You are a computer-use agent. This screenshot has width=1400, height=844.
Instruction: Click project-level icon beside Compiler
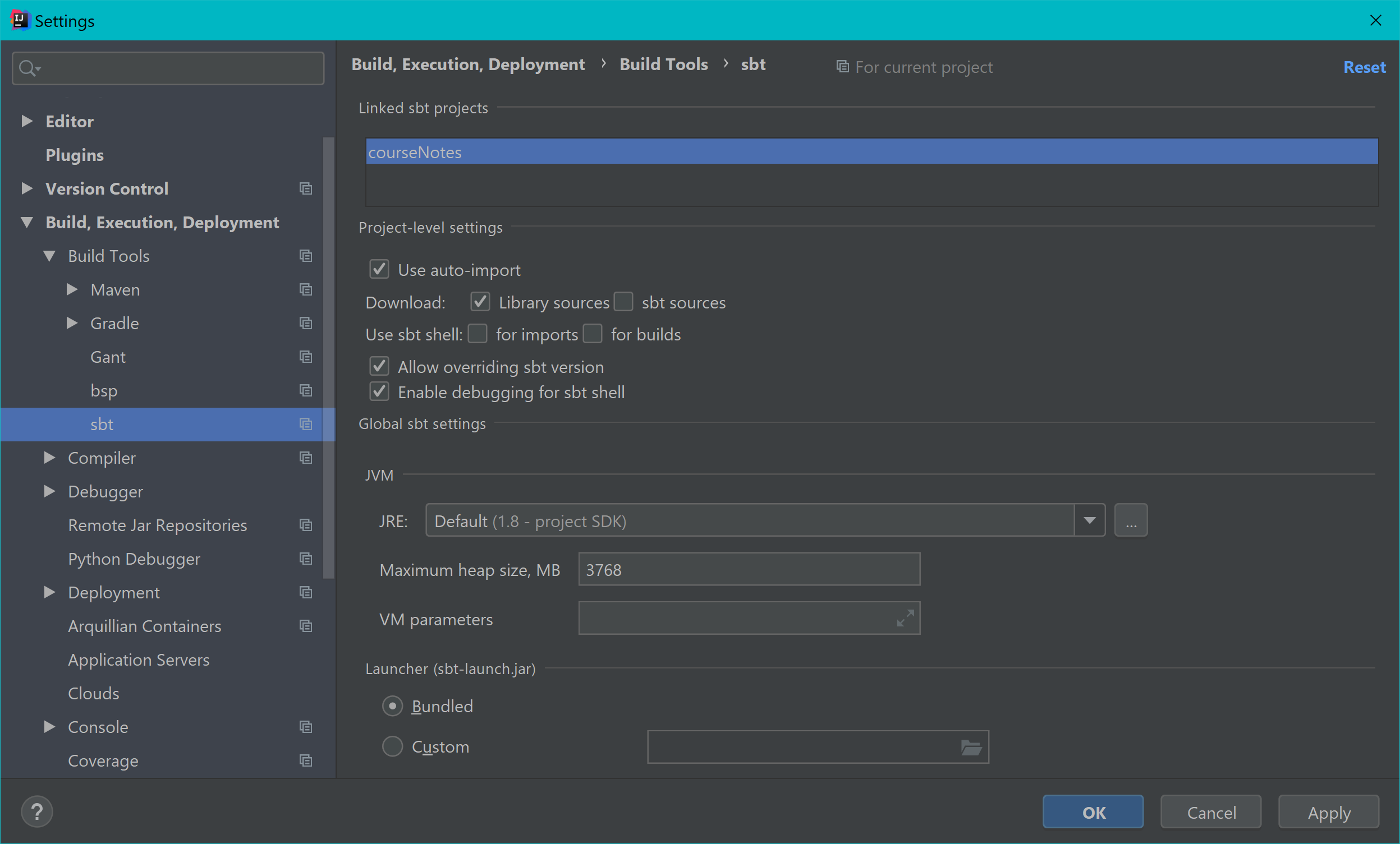[x=306, y=458]
